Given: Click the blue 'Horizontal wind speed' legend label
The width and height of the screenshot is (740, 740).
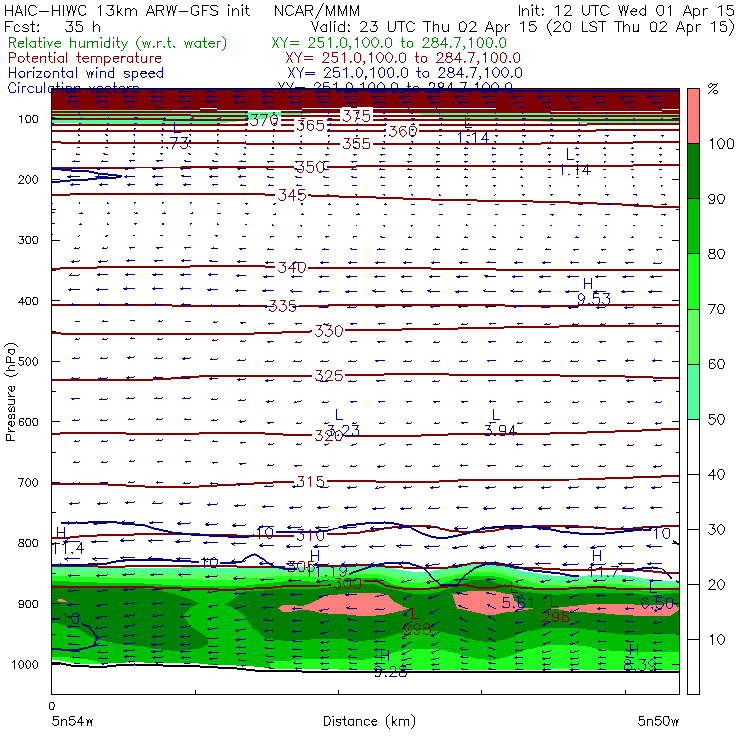Looking at the screenshot, I should click(86, 73).
